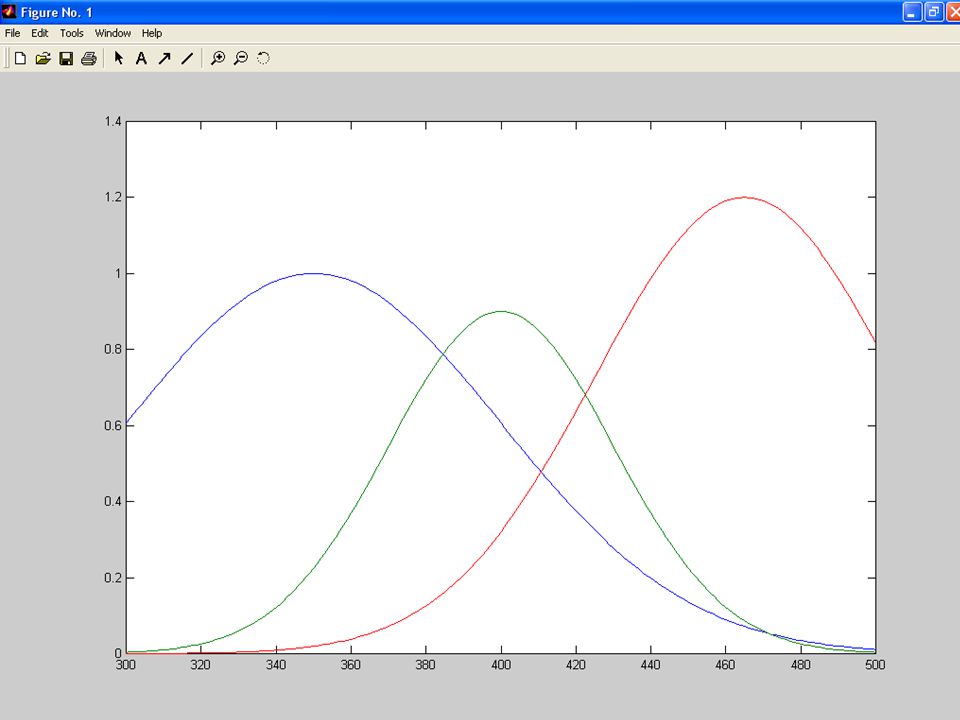Open the Help menu

[152, 33]
